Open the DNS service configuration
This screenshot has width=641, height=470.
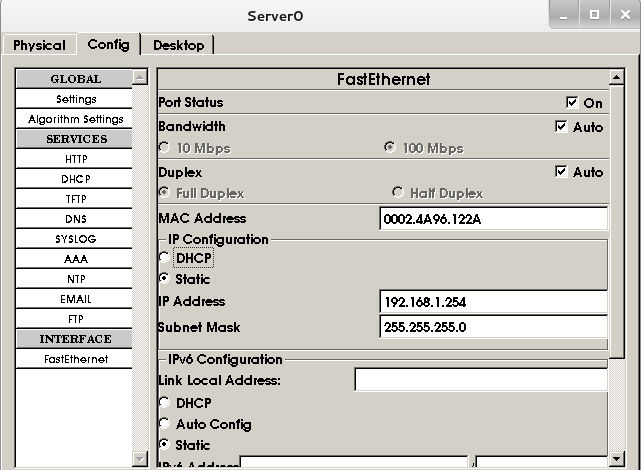click(x=76, y=219)
